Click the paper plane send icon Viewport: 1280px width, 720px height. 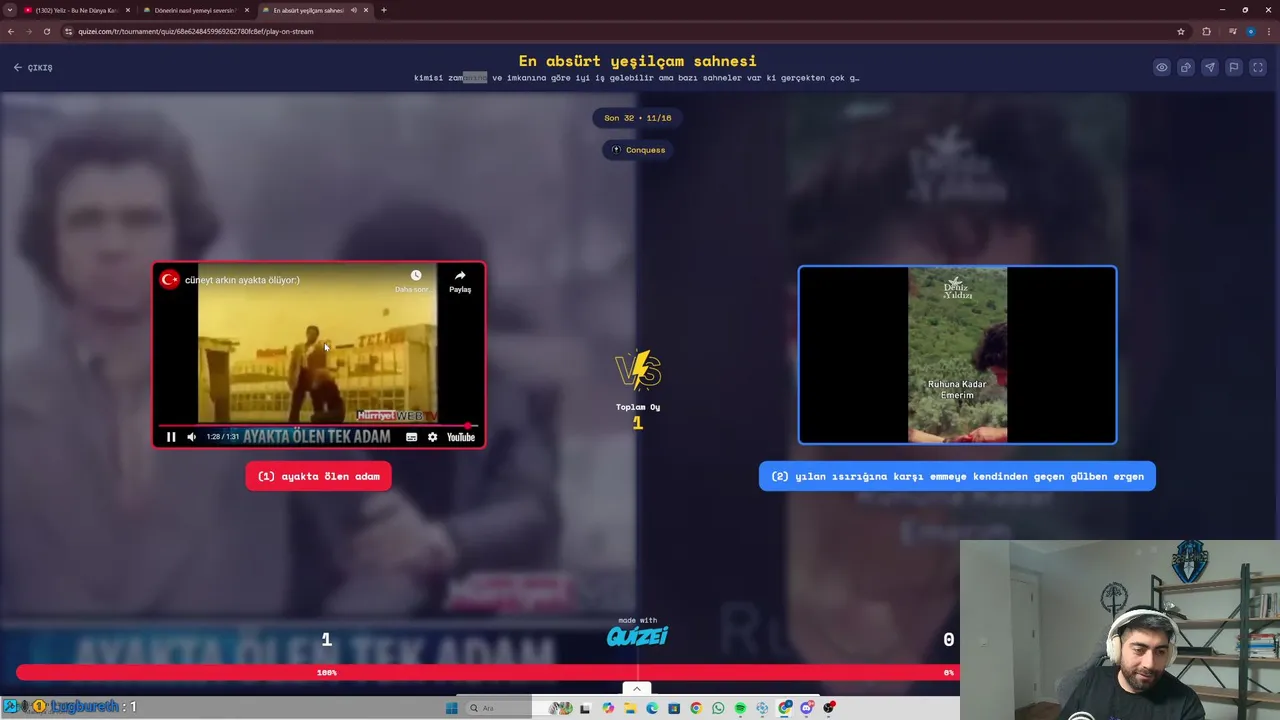click(1209, 67)
